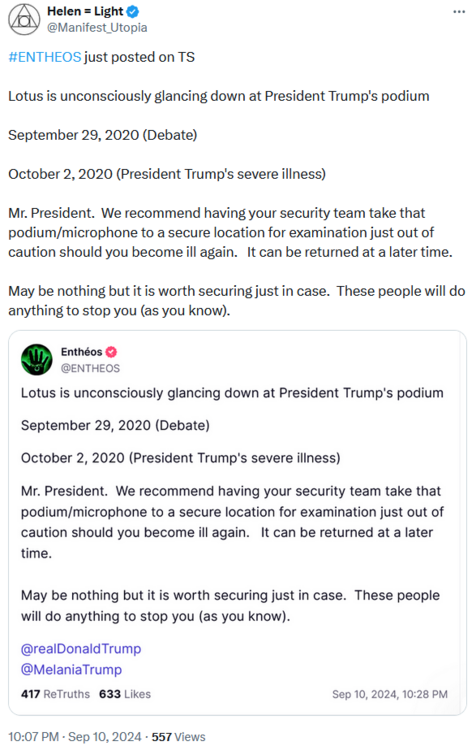View the 633 Likes count
Screen dimensions: 476x750
(x=125, y=694)
